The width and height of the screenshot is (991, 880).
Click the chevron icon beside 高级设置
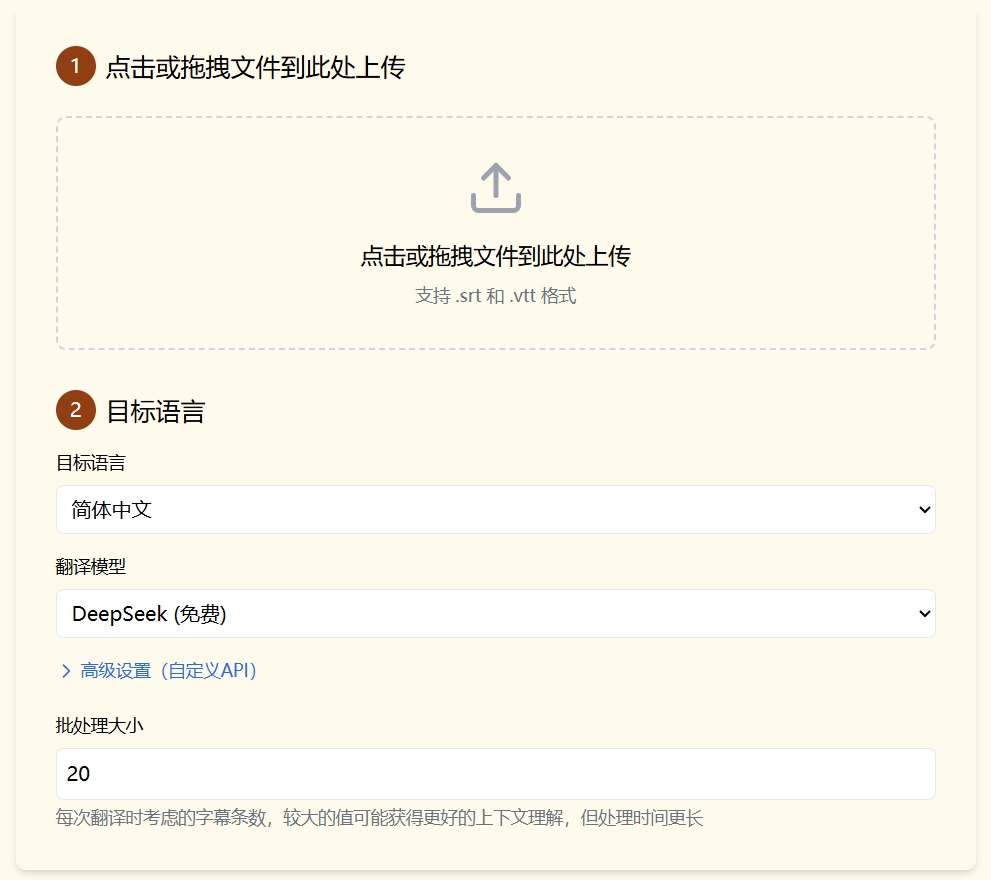[x=66, y=671]
